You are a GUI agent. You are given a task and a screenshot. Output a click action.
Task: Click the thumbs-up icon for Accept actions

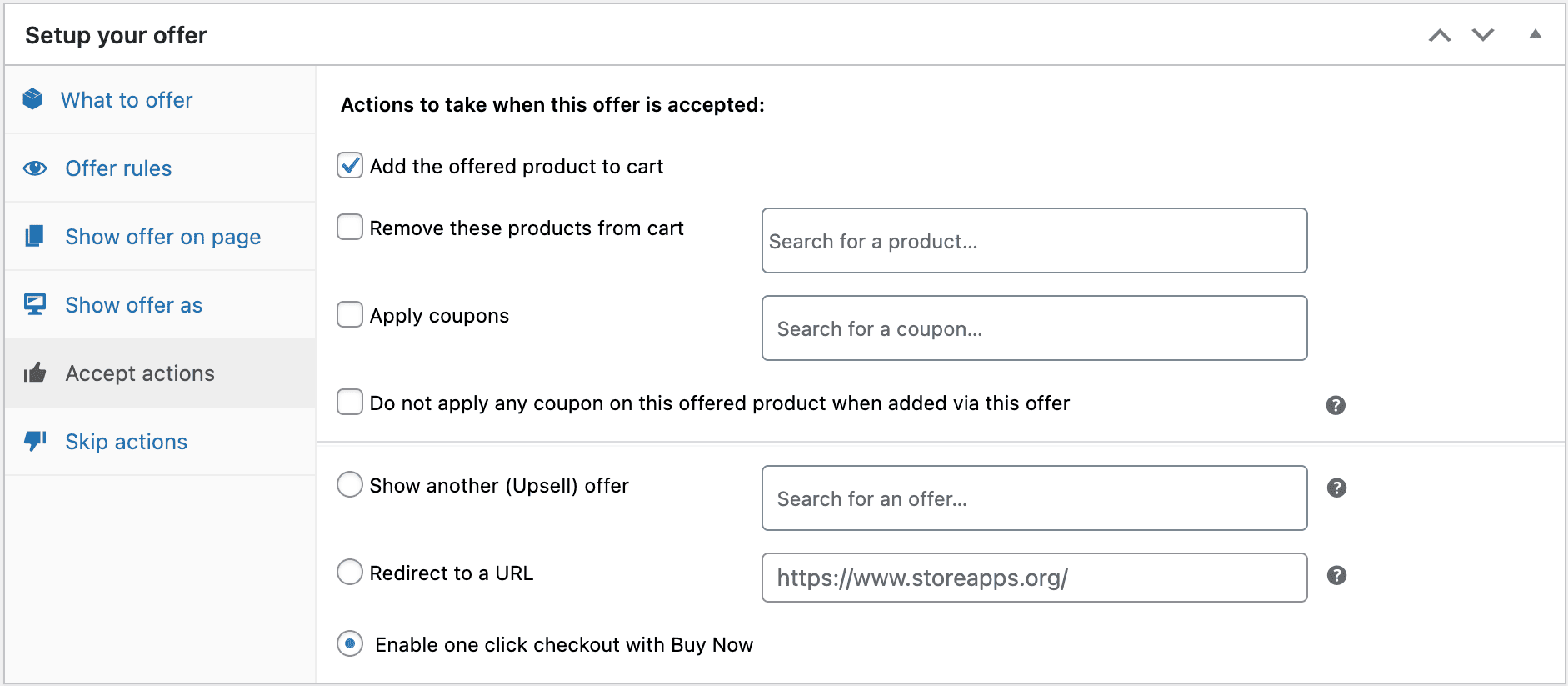(35, 373)
